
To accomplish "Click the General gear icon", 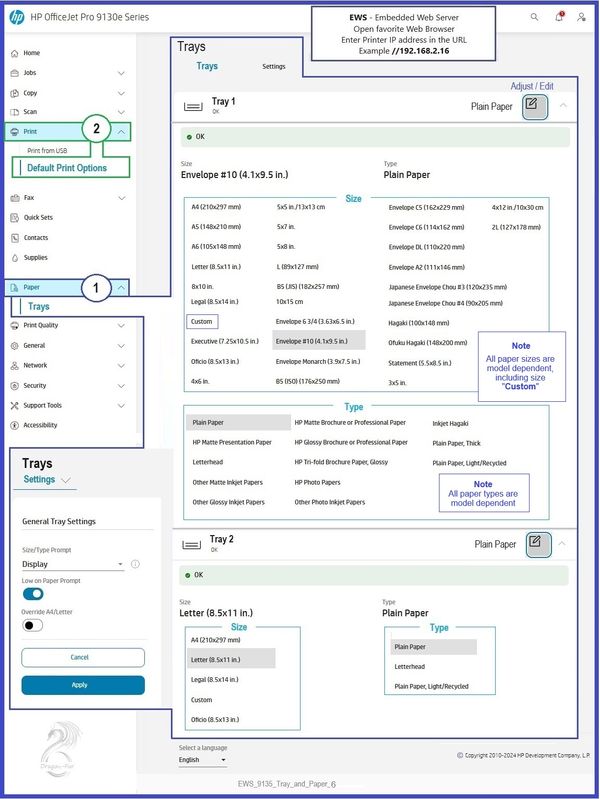I will click(x=14, y=345).
